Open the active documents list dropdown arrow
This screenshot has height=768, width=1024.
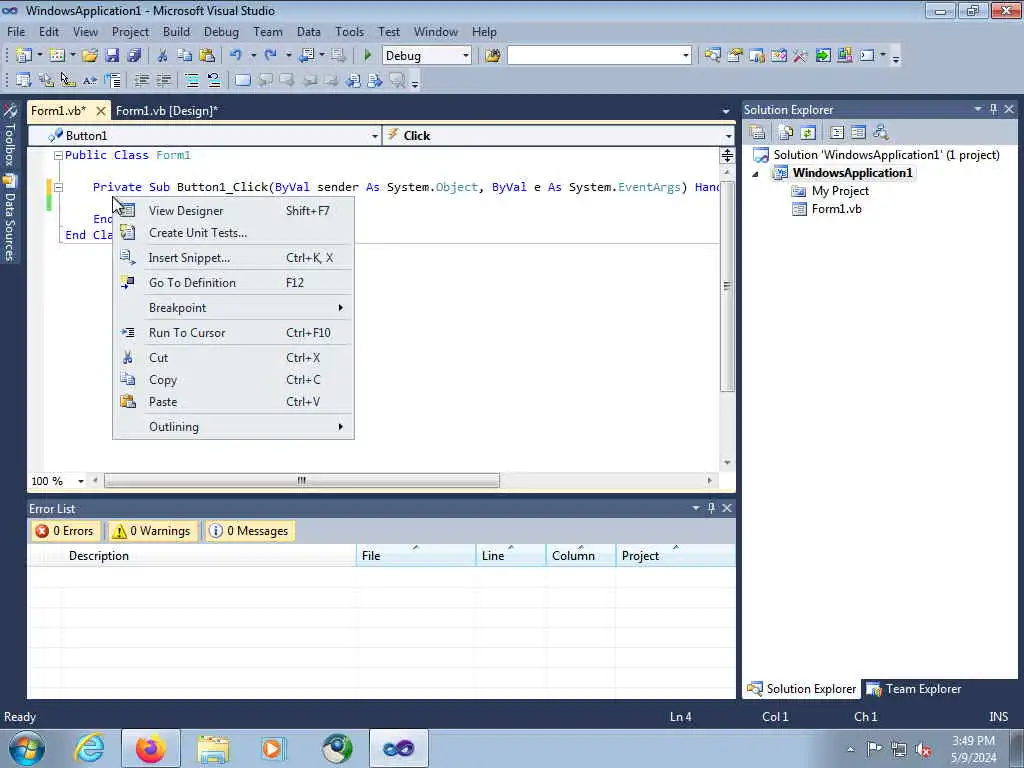[x=726, y=111]
